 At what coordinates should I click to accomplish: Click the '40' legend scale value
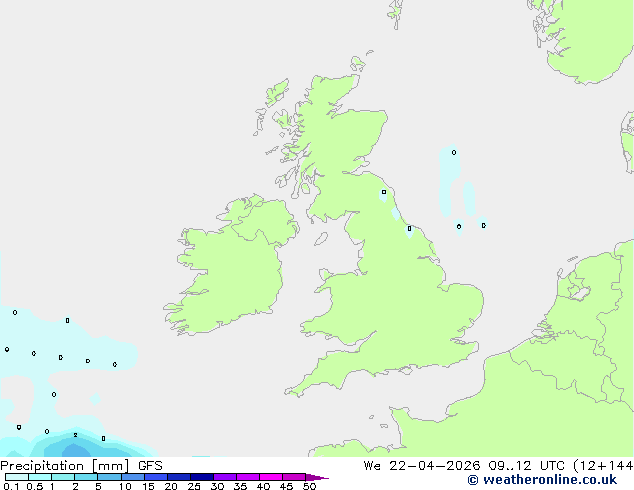tap(263, 486)
